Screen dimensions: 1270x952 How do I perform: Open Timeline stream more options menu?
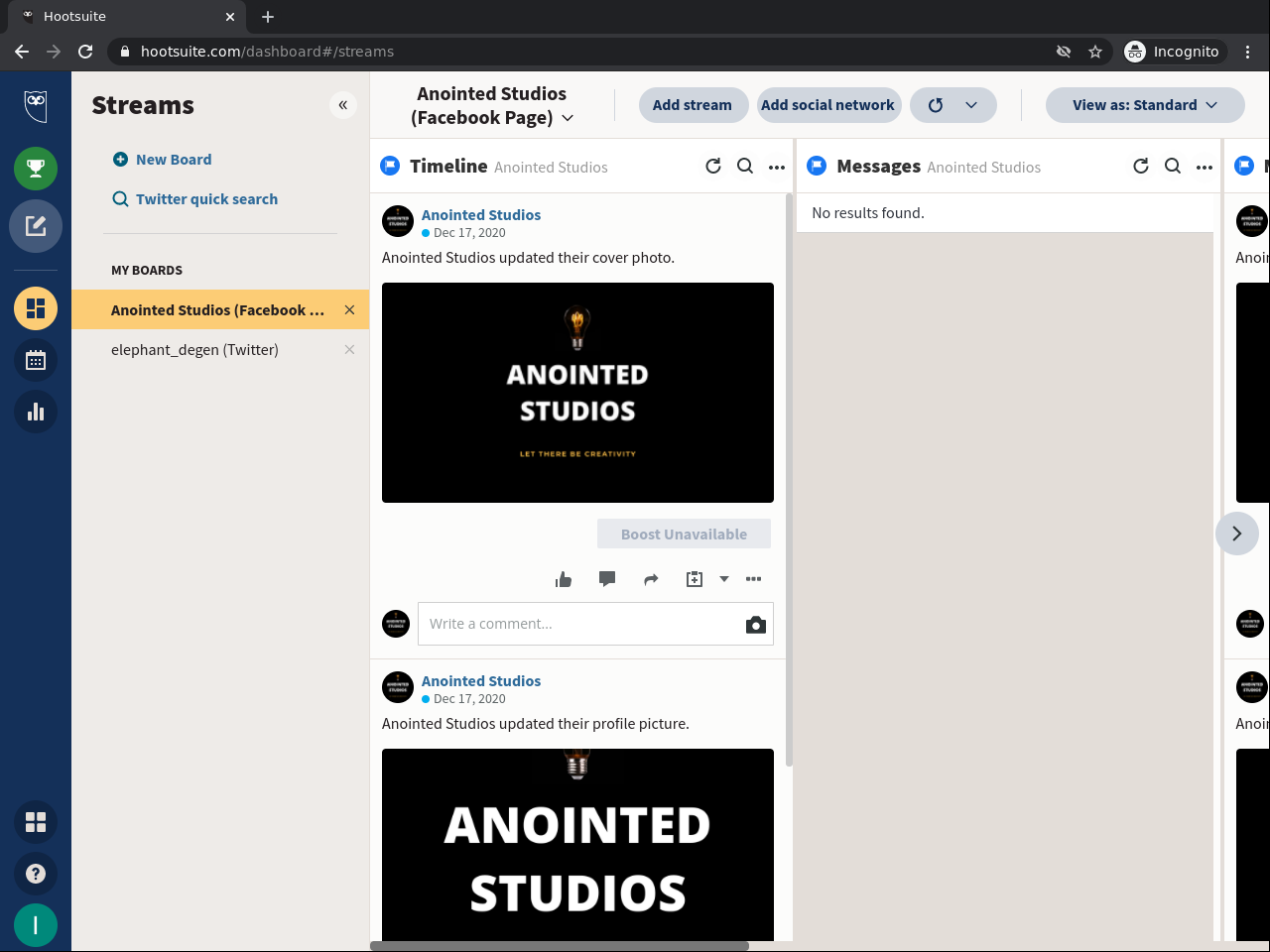pos(777,168)
